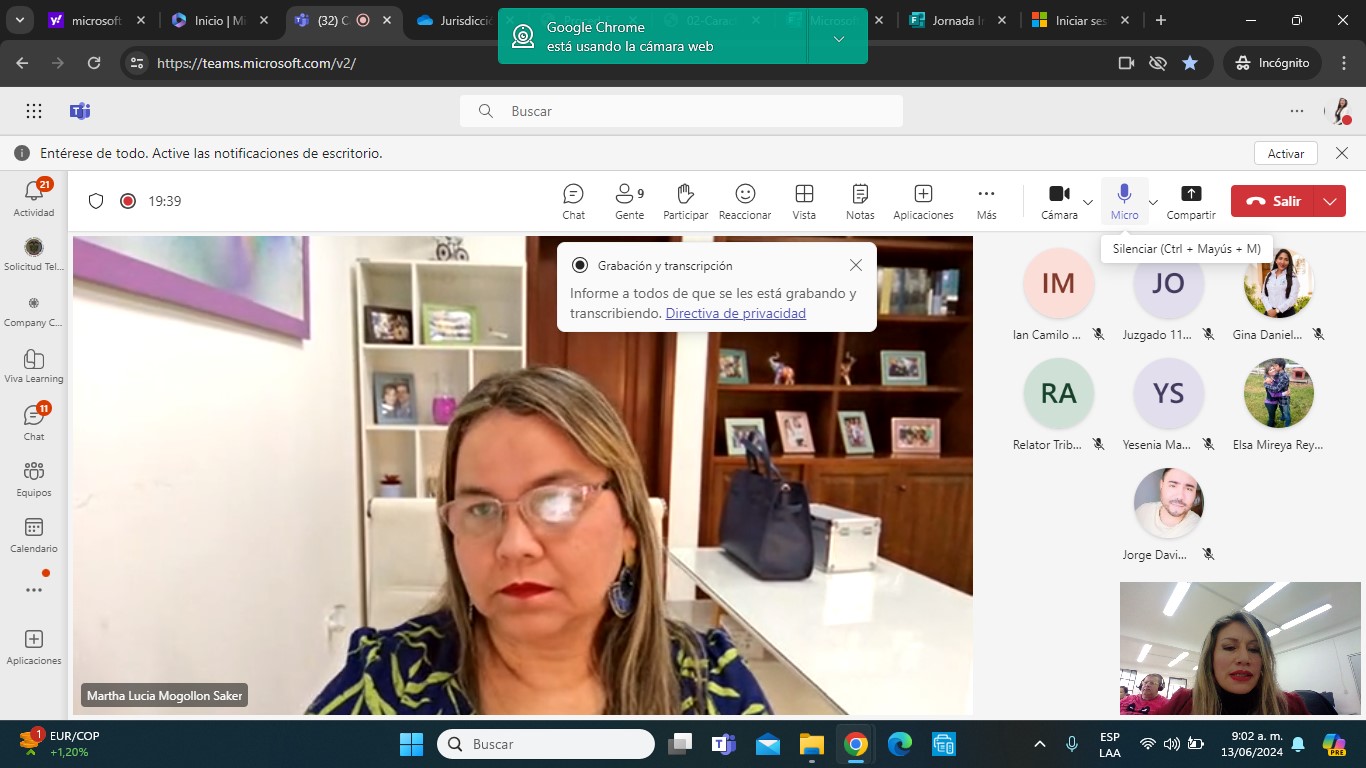Click the red recording indicator
1366x768 pixels.
click(x=128, y=201)
